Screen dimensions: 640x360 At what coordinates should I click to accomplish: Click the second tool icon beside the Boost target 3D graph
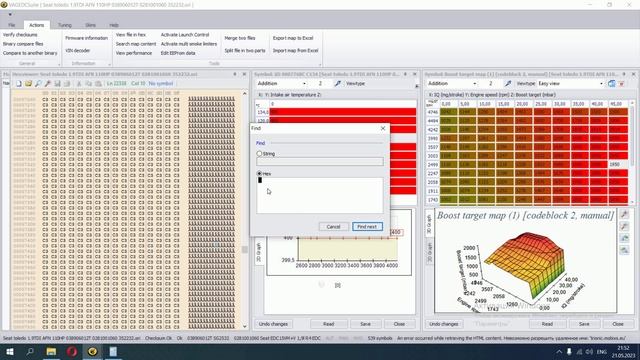coord(624,227)
